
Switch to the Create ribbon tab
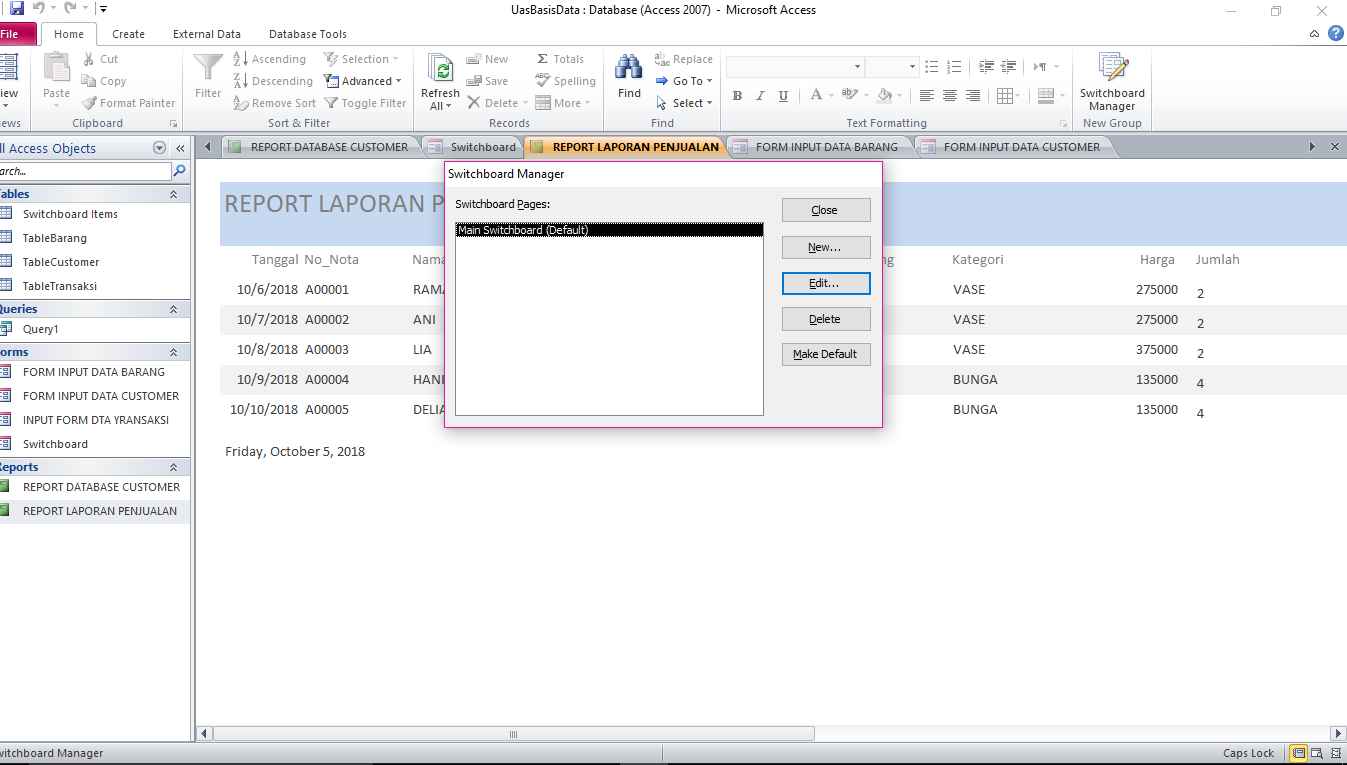click(128, 33)
